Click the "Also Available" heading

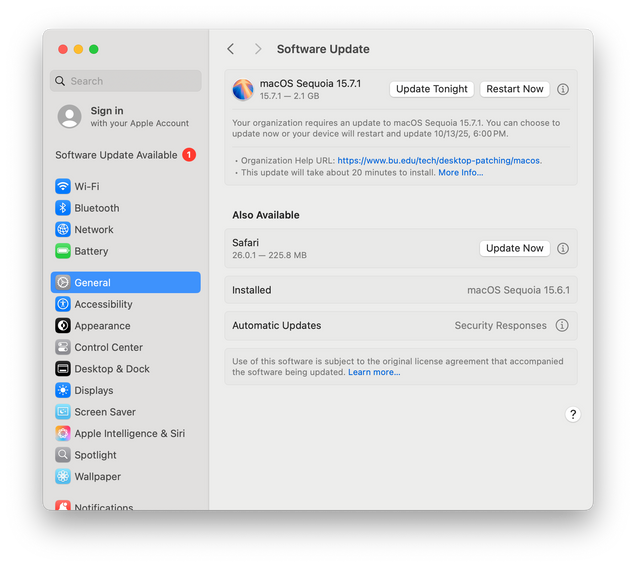click(x=266, y=215)
